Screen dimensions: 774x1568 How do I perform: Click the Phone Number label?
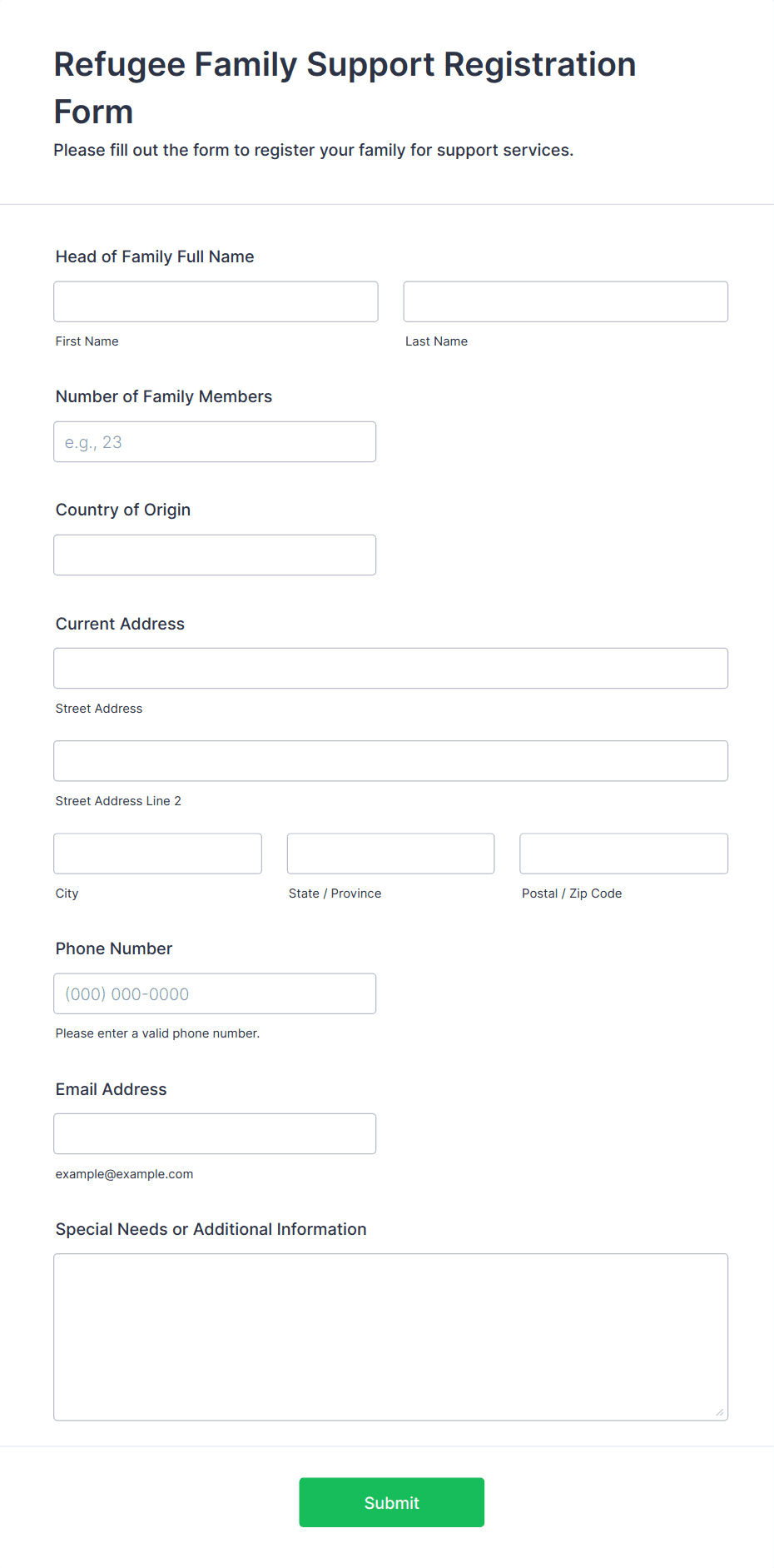coord(114,948)
